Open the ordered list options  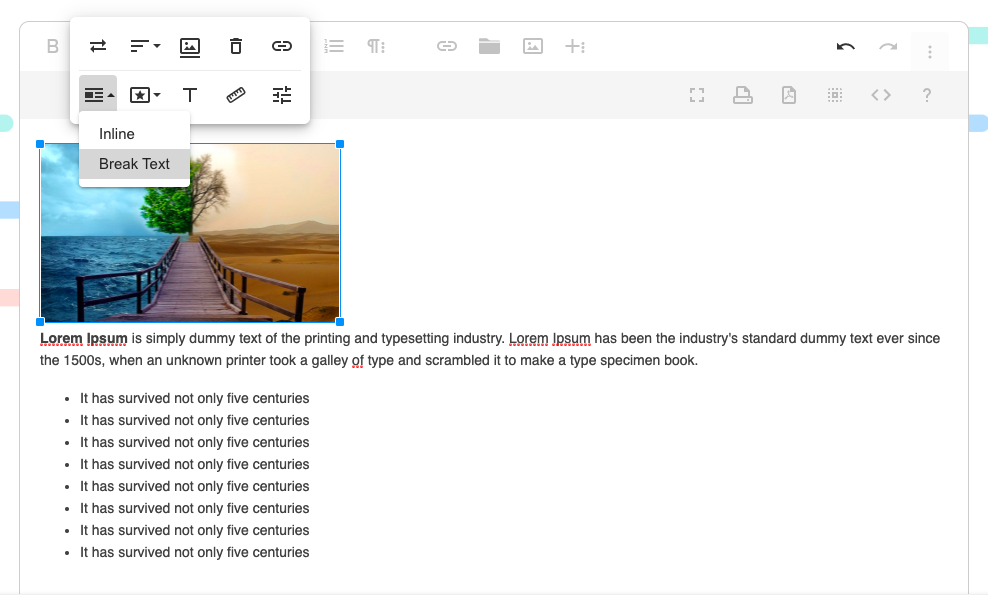coord(333,46)
